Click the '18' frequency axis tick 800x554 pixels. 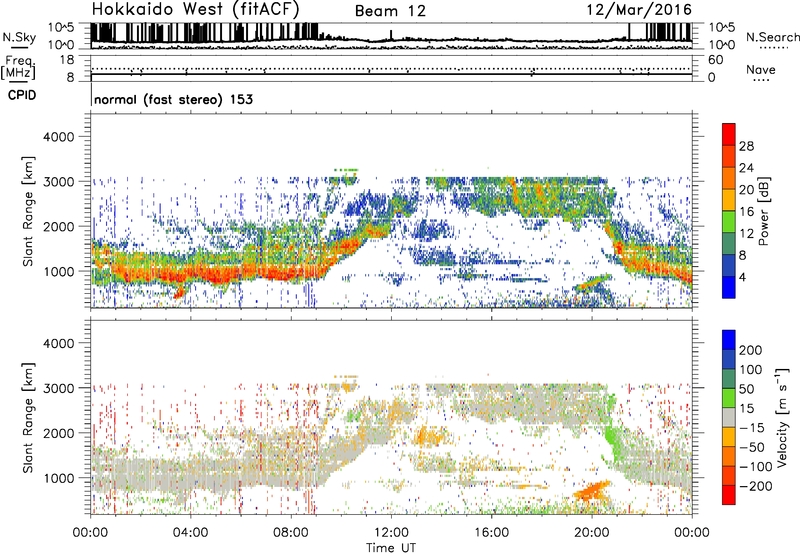point(67,60)
